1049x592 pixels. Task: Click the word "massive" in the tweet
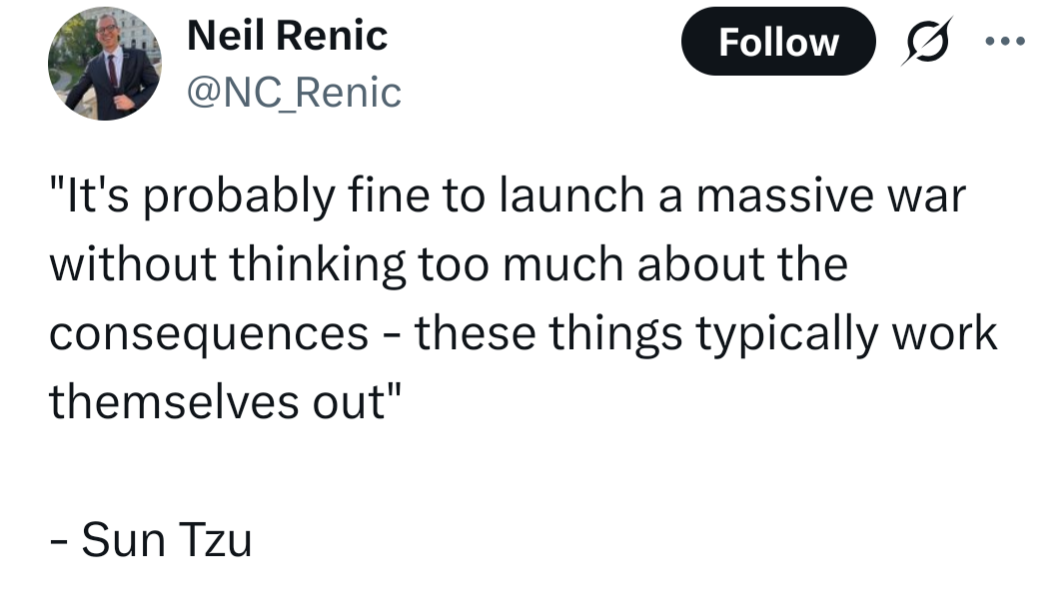(x=778, y=198)
